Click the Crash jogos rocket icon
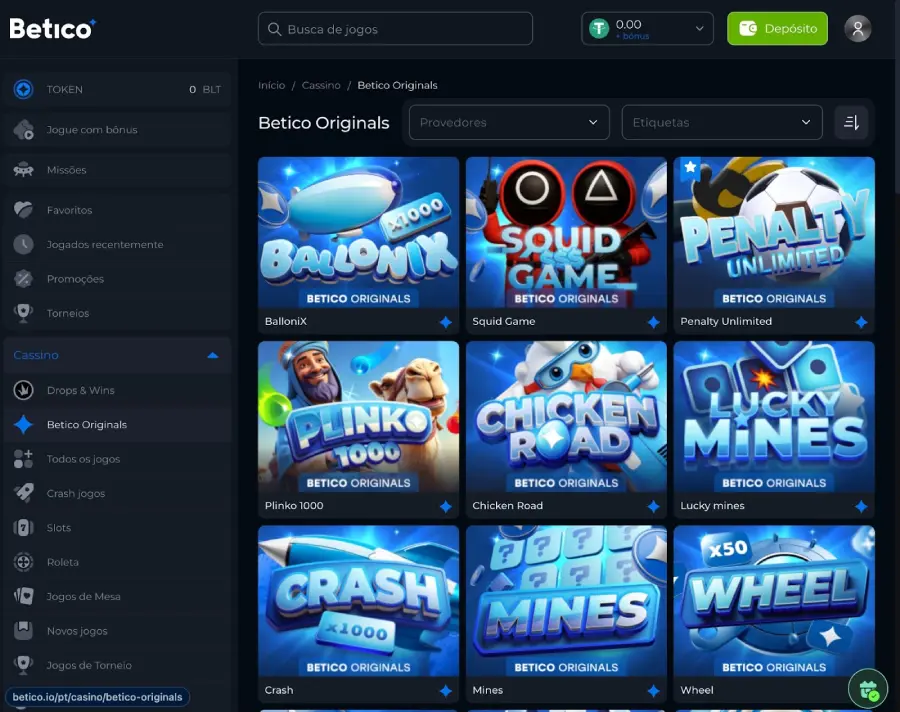 pyautogui.click(x=24, y=493)
